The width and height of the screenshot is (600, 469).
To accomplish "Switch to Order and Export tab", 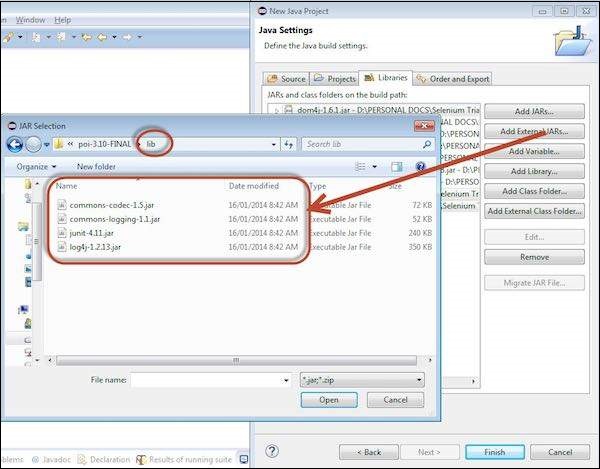I will [453, 79].
